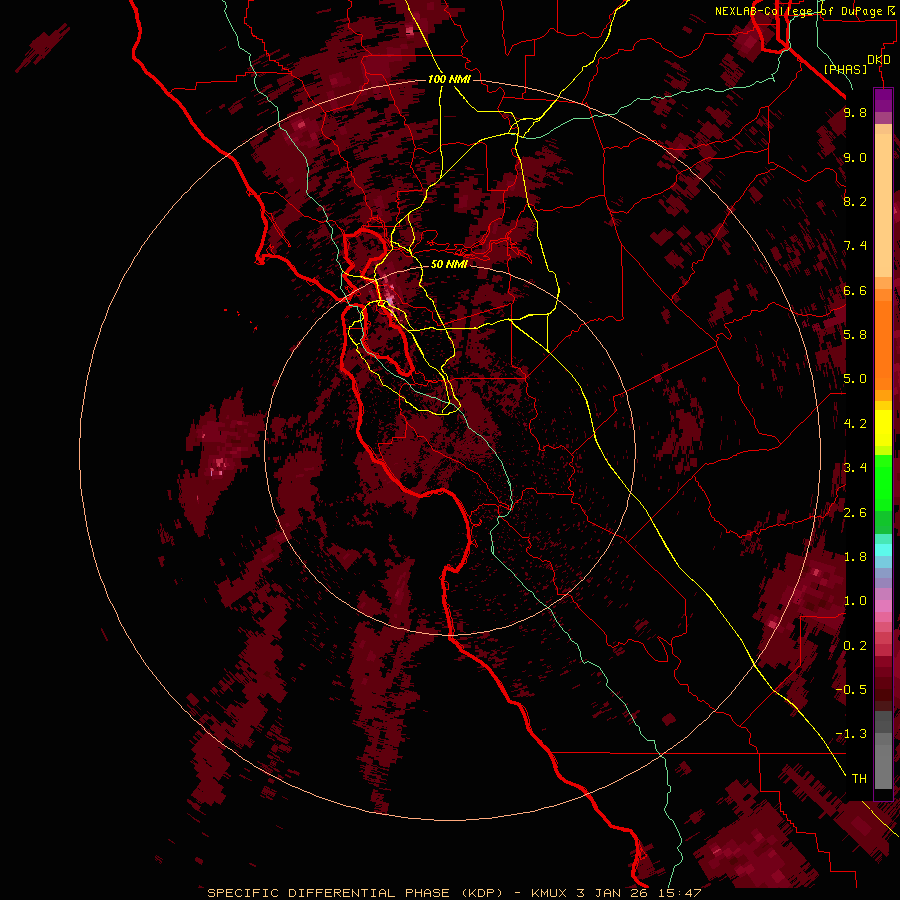The width and height of the screenshot is (900, 900).
Task: Click the 4.2 value on the color scale
Action: 855,424
